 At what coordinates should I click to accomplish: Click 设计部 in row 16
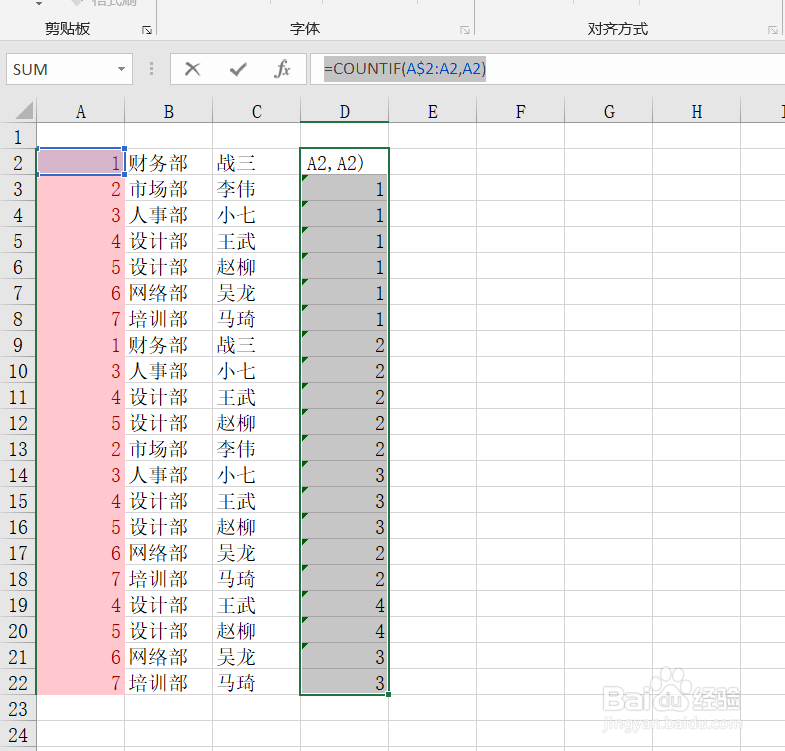pos(158,527)
